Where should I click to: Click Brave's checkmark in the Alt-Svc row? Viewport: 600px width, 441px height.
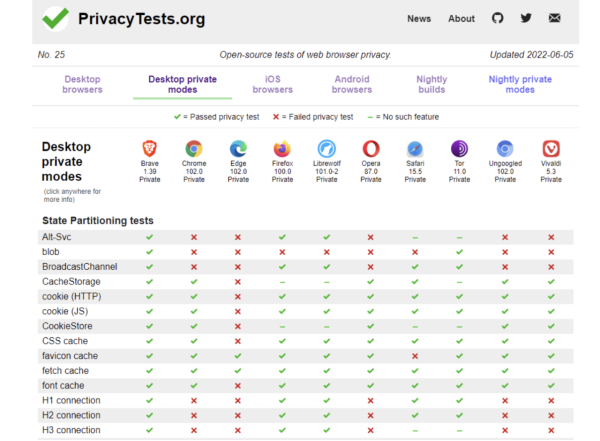coord(150,237)
